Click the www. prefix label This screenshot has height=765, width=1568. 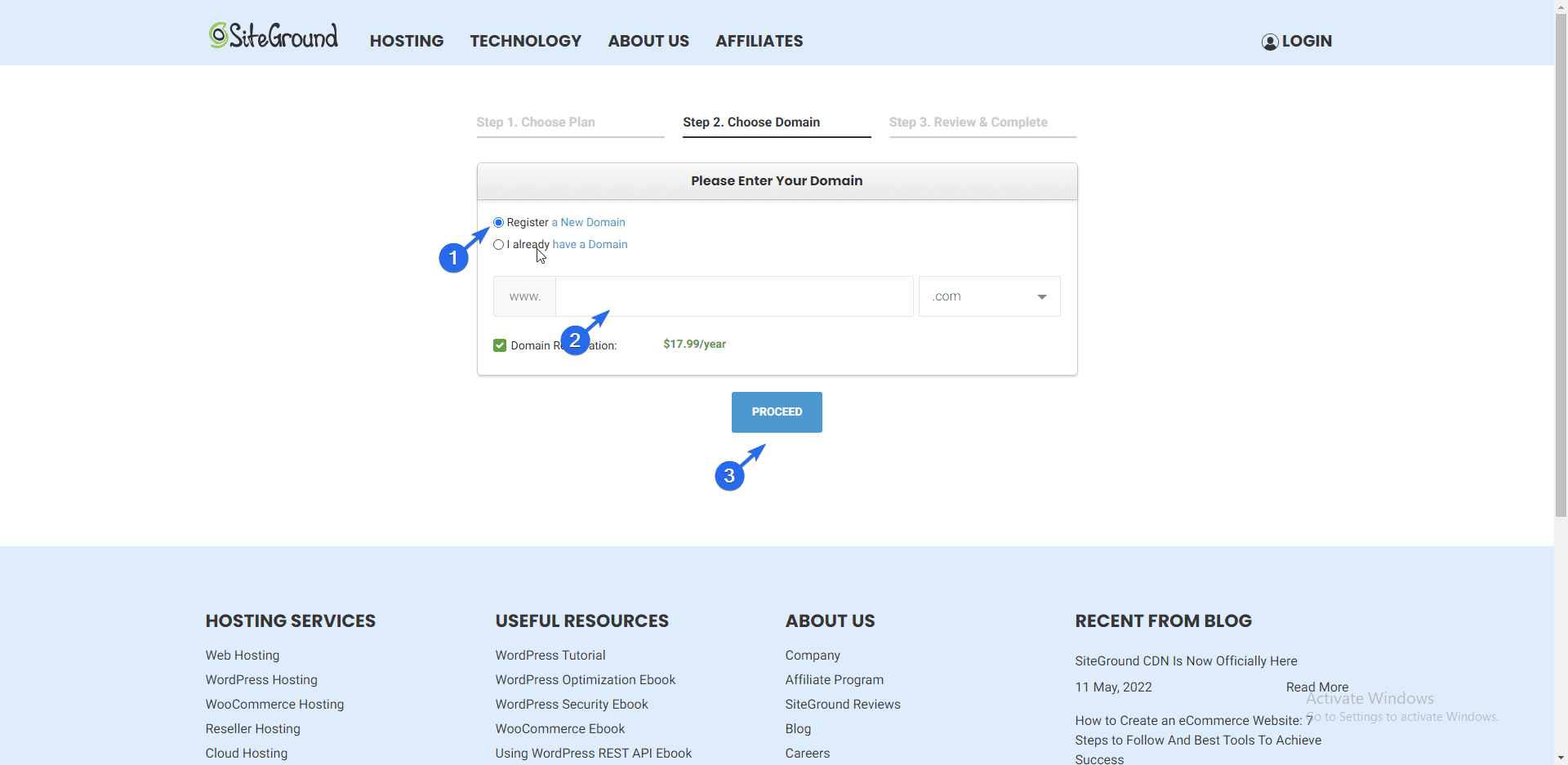(x=524, y=296)
